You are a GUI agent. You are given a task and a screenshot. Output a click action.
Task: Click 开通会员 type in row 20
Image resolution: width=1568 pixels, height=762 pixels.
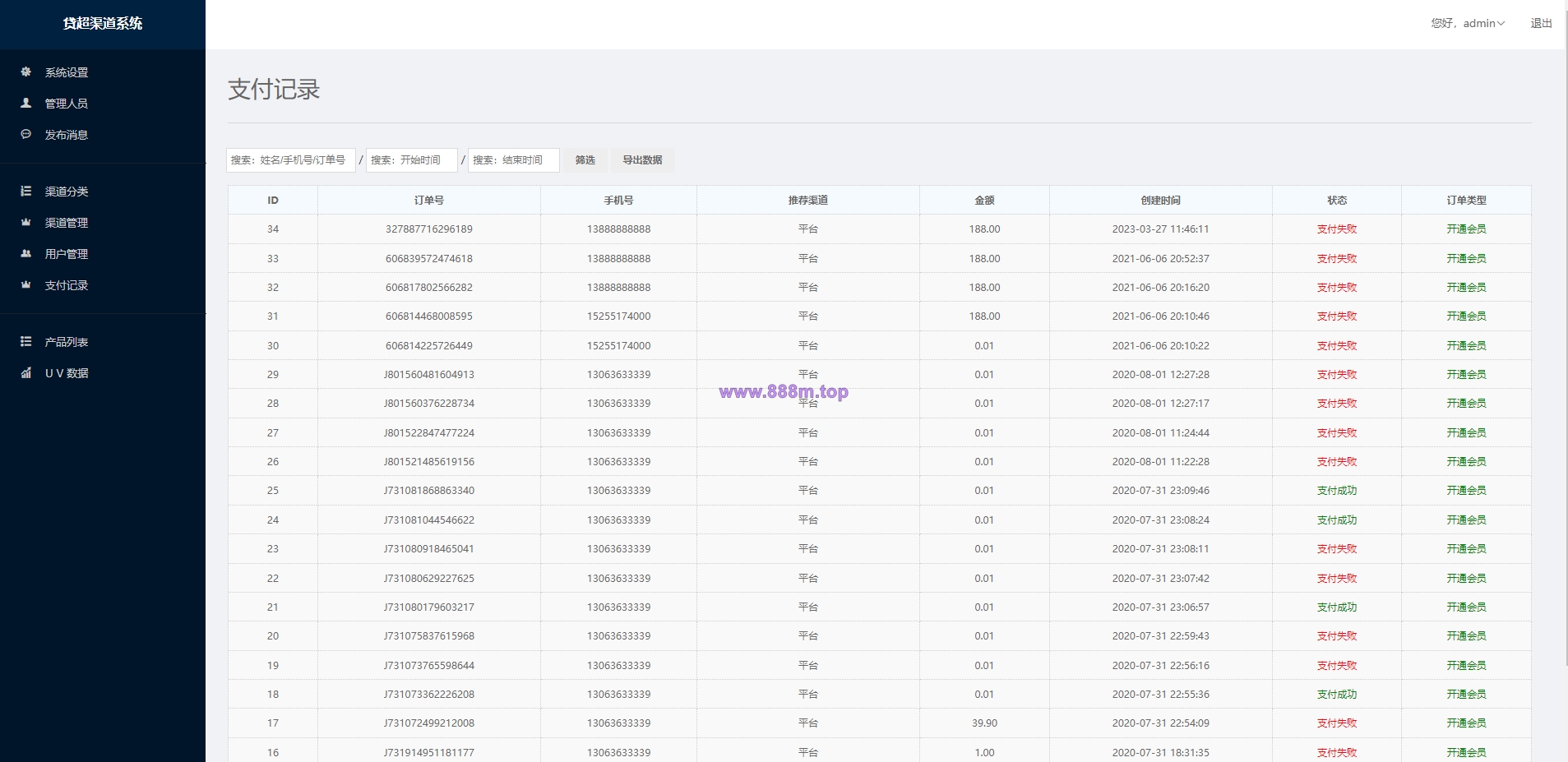click(x=1467, y=636)
